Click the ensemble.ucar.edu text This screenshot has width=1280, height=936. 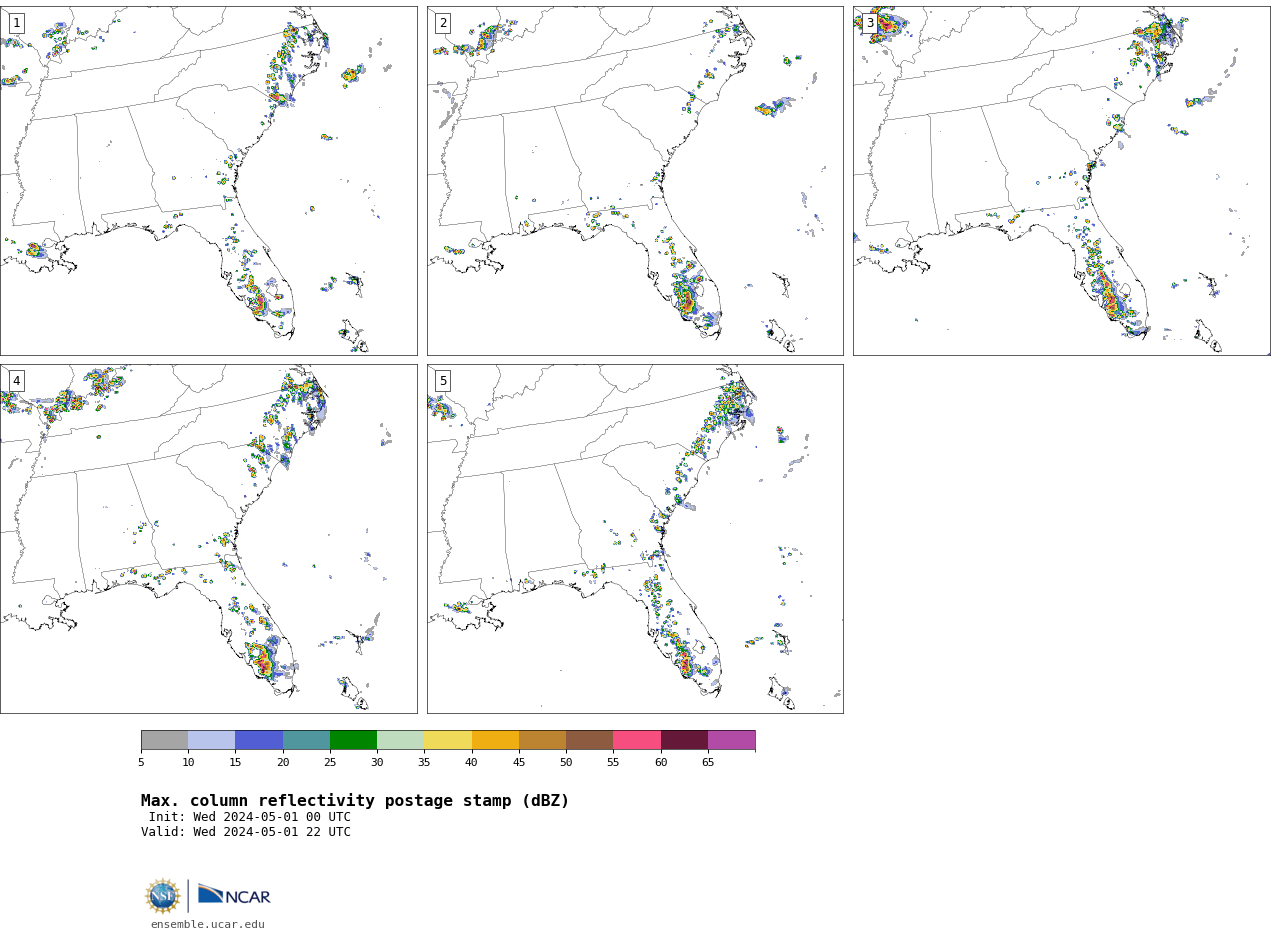(208, 925)
